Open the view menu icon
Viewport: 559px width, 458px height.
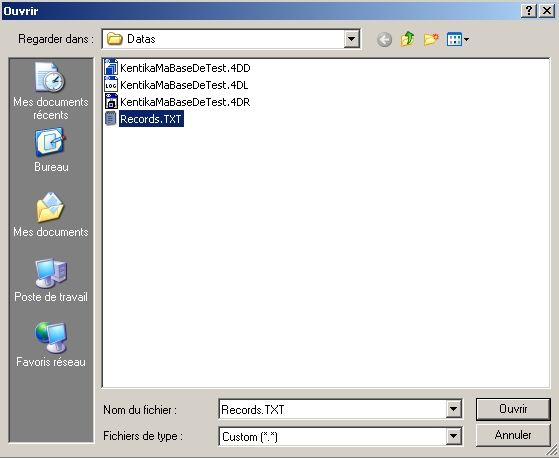(x=458, y=39)
